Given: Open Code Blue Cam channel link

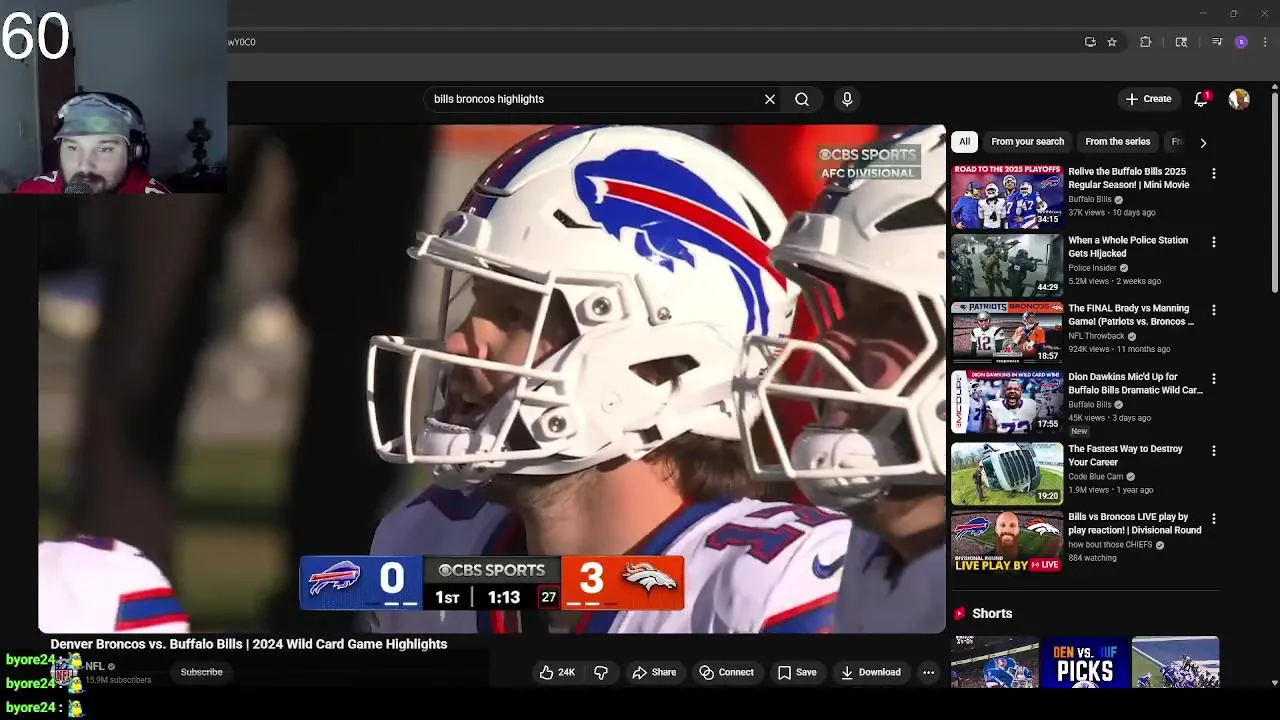Looking at the screenshot, I should pyautogui.click(x=1096, y=477).
